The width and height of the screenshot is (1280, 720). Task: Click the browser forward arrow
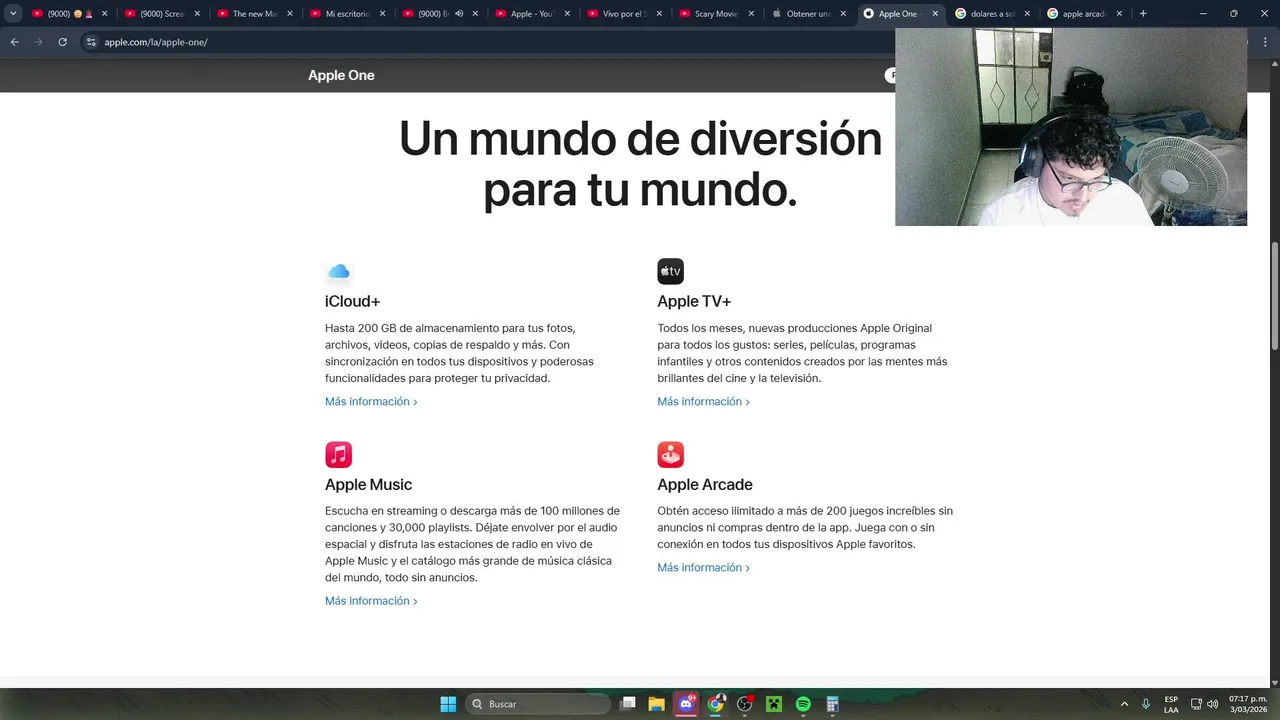tap(38, 42)
